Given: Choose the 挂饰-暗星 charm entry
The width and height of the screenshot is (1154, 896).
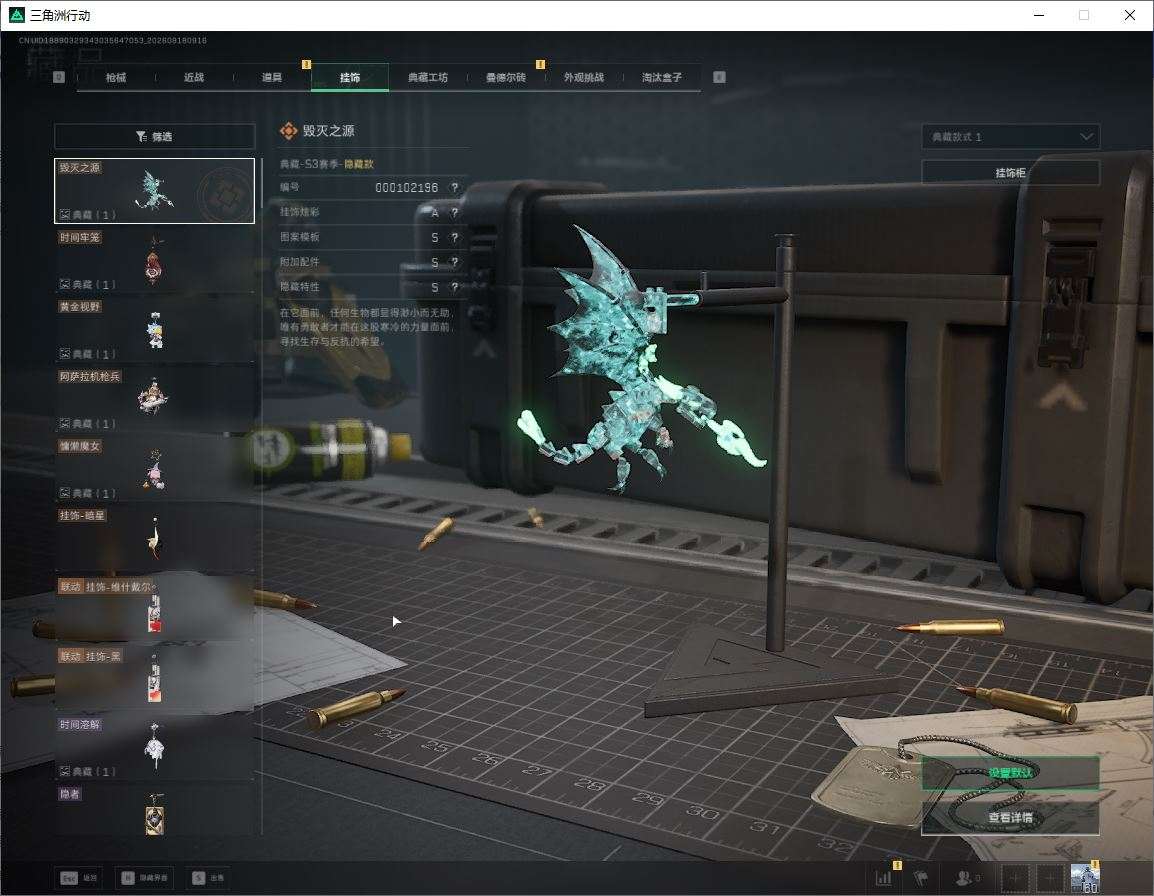Looking at the screenshot, I should (x=155, y=538).
